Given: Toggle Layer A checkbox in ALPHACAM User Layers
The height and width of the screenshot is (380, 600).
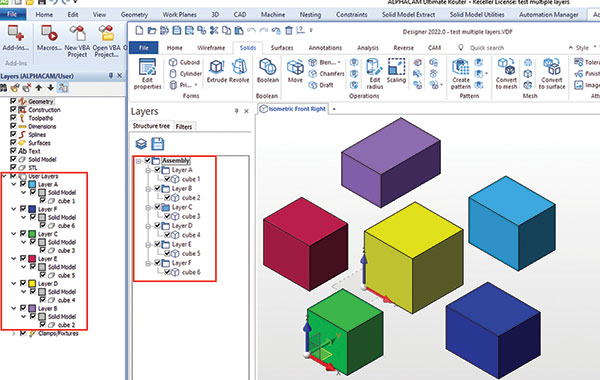Looking at the screenshot, I should coord(23,184).
